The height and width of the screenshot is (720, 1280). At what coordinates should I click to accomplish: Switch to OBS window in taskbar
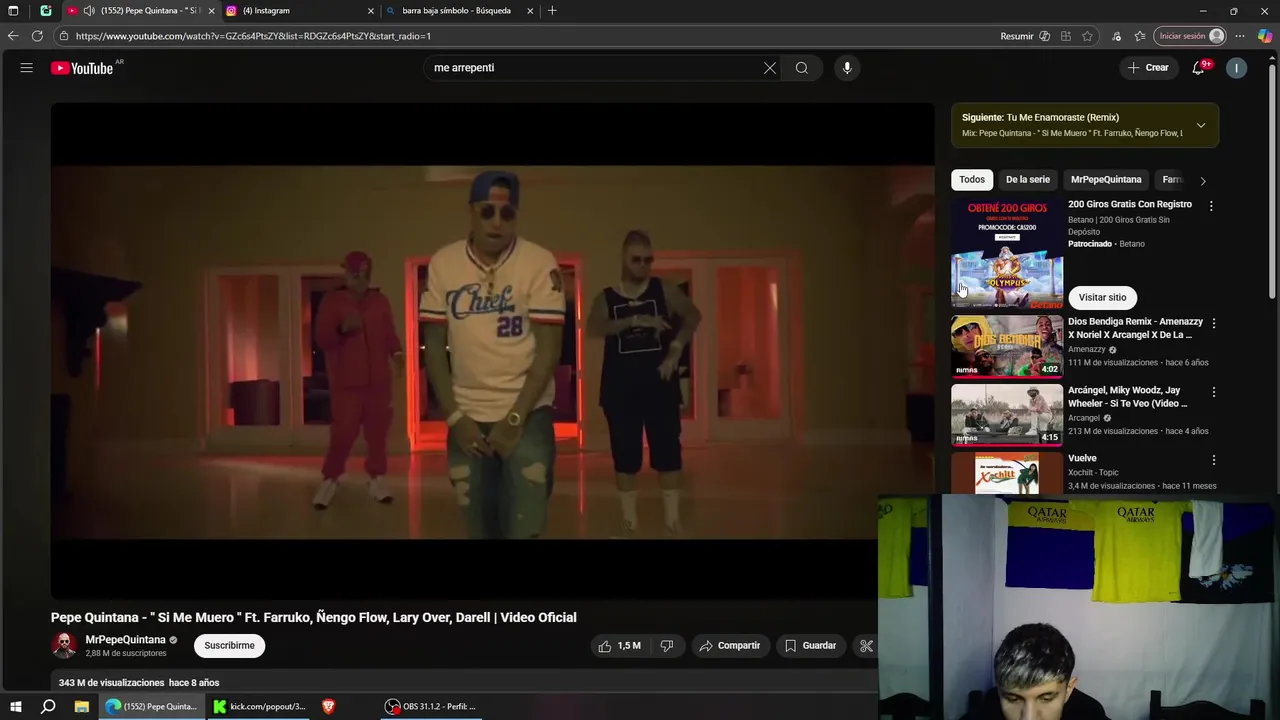tap(432, 706)
